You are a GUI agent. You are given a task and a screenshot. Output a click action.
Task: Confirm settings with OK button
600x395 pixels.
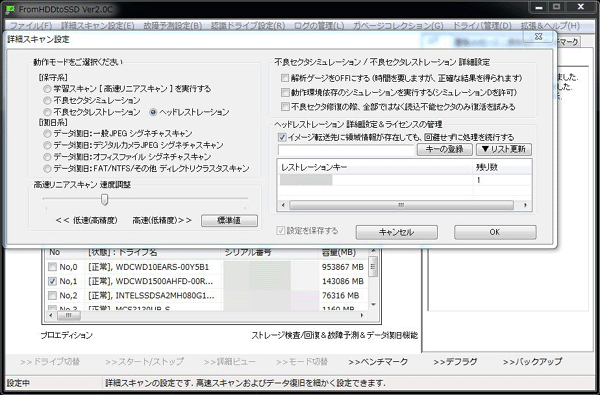point(495,232)
